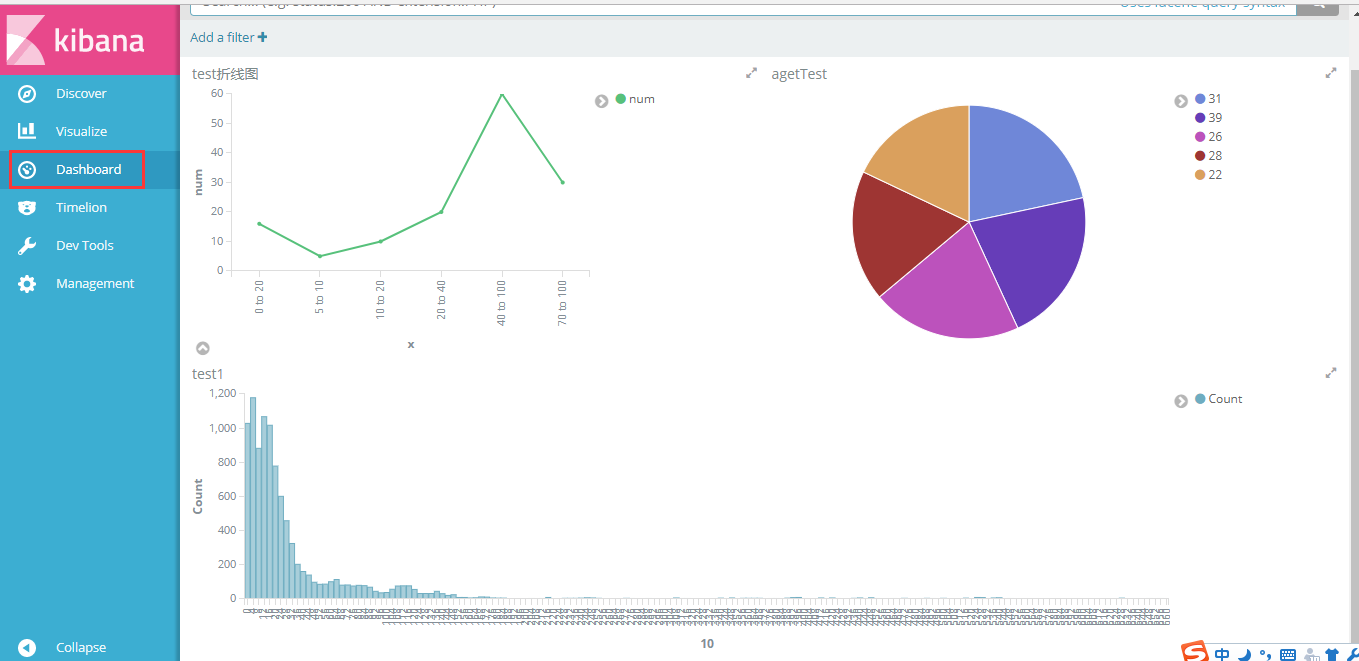Select Dashboard in the side menu
1359x661 pixels.
coord(88,169)
